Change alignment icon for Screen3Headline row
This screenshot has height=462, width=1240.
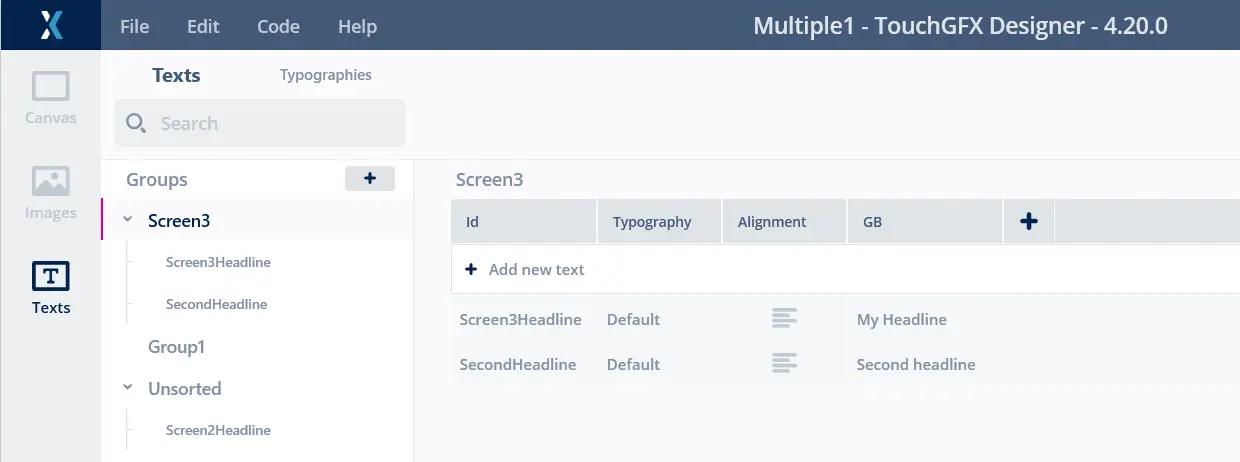[784, 320]
